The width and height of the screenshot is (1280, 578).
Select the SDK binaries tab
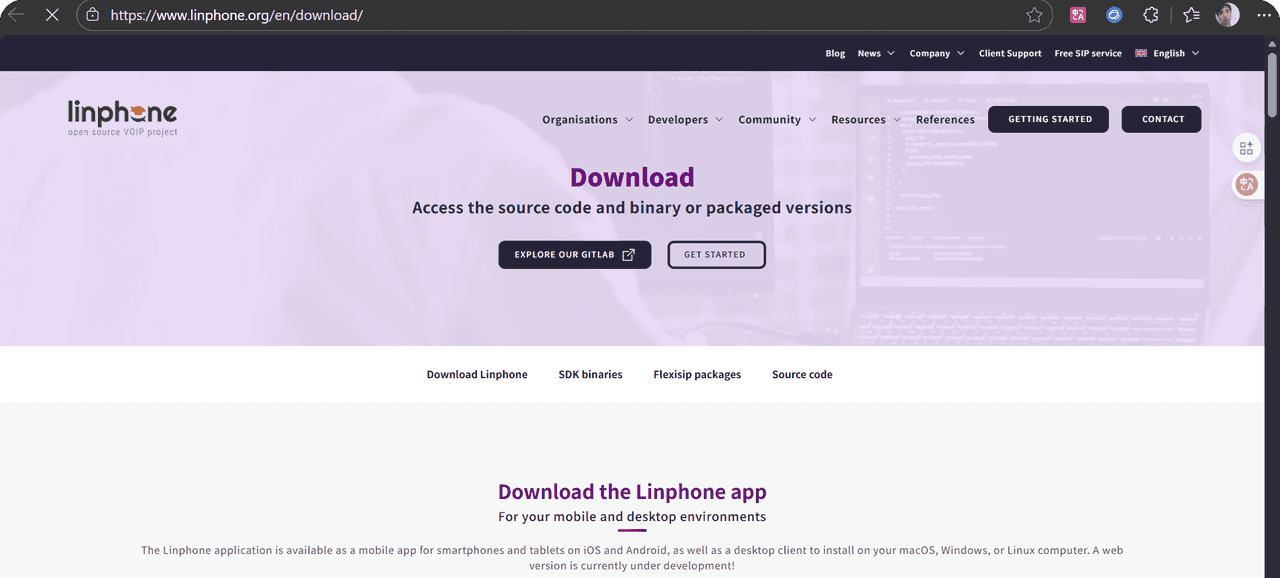coord(590,375)
